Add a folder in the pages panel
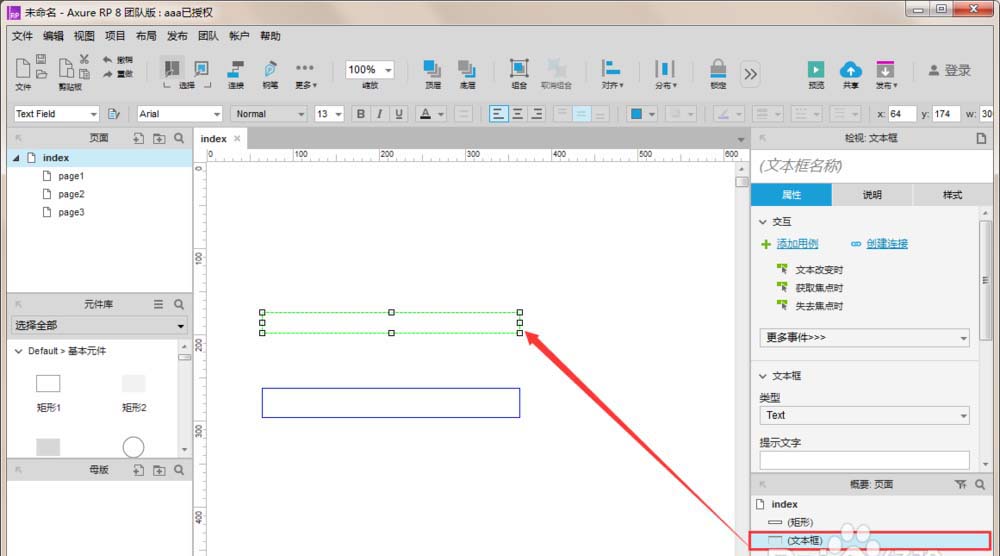This screenshot has height=556, width=1000. [x=159, y=138]
